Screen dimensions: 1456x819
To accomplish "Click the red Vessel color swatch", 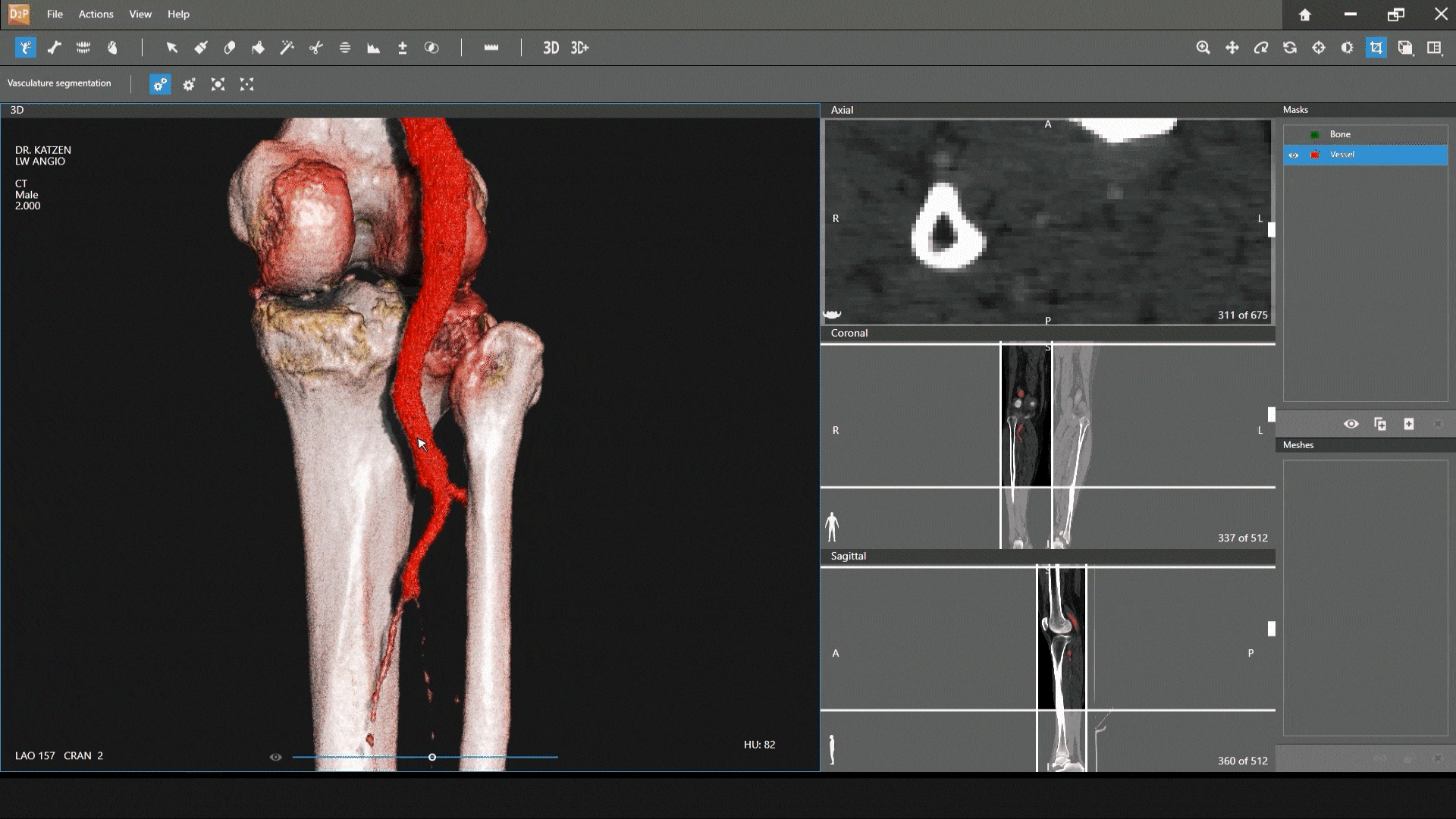I will (1315, 155).
